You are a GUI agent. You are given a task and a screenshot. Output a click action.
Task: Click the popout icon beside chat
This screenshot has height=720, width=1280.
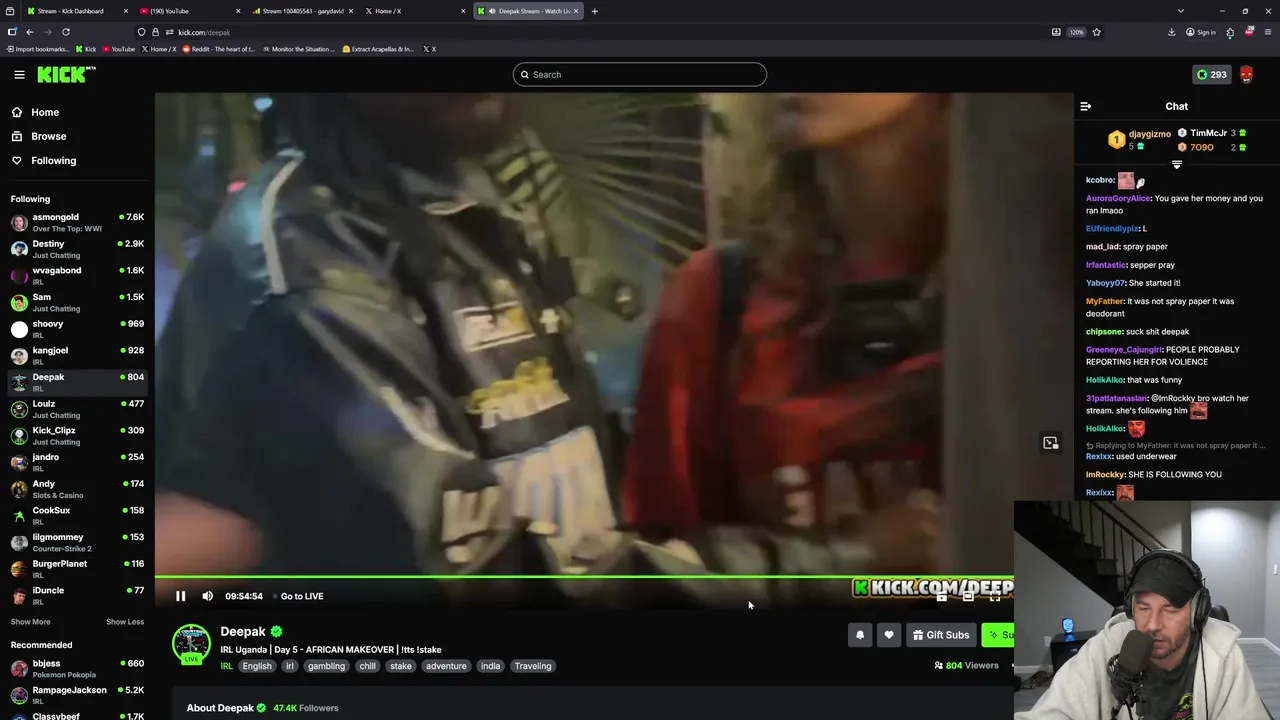coord(1050,443)
